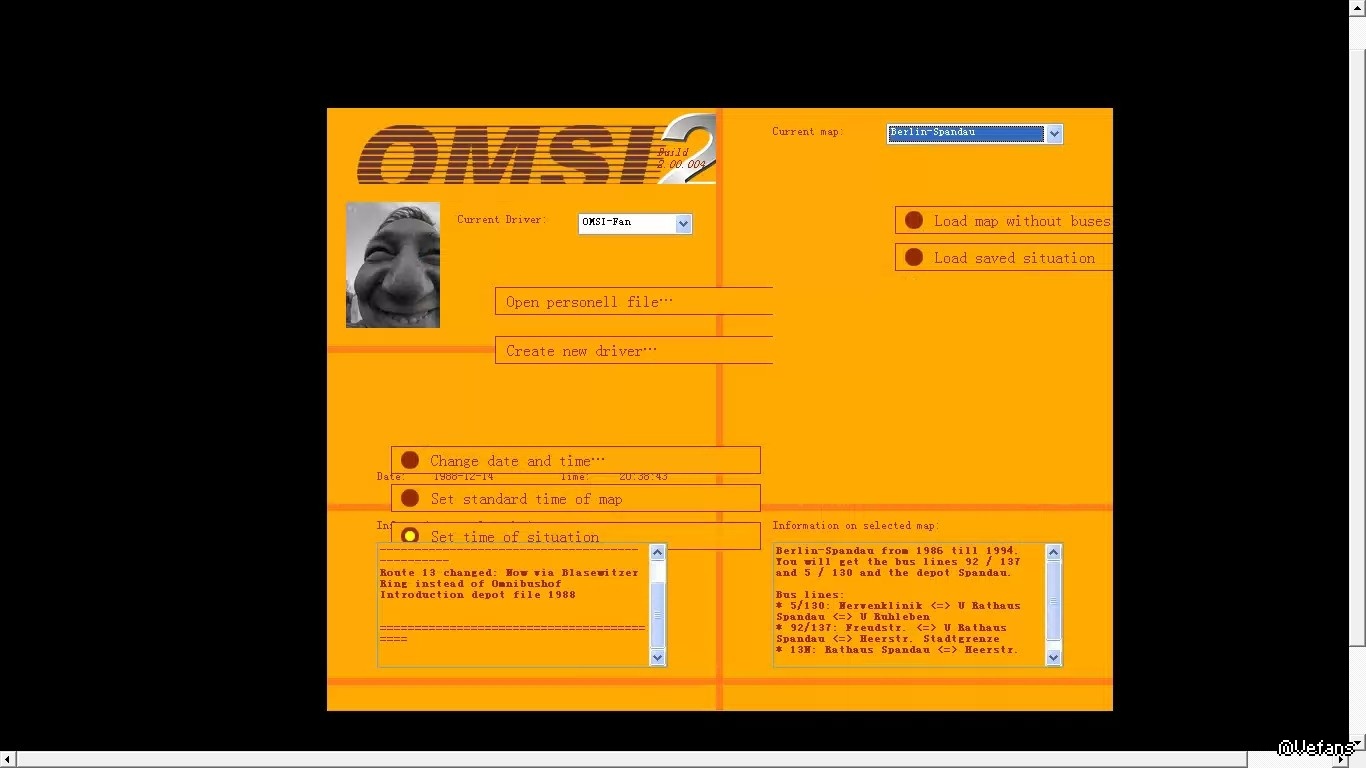Click the window horizontal scrollbar thumb
The width and height of the screenshot is (1366, 768).
tap(632, 760)
